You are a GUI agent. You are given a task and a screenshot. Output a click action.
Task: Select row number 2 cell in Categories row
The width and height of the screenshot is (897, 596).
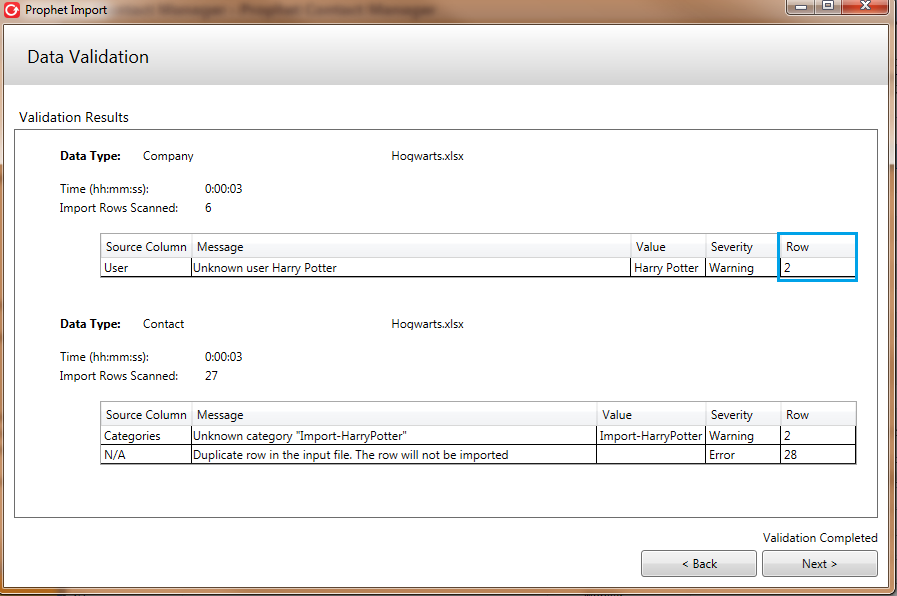tap(818, 436)
